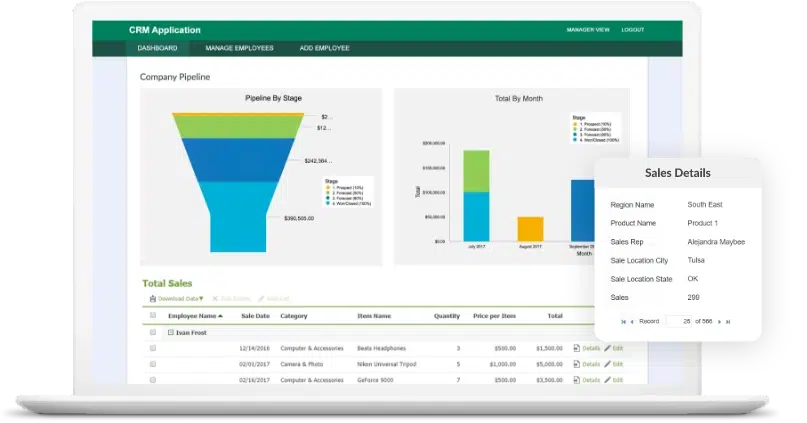Image resolution: width=807 pixels, height=423 pixels.
Task: Open the Manager View link
Action: pos(588,30)
